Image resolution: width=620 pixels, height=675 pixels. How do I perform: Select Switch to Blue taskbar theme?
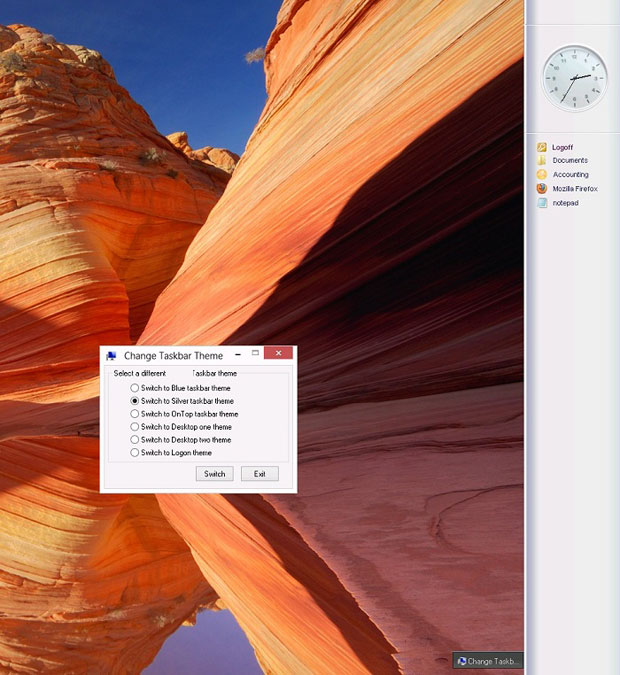[x=180, y=388]
